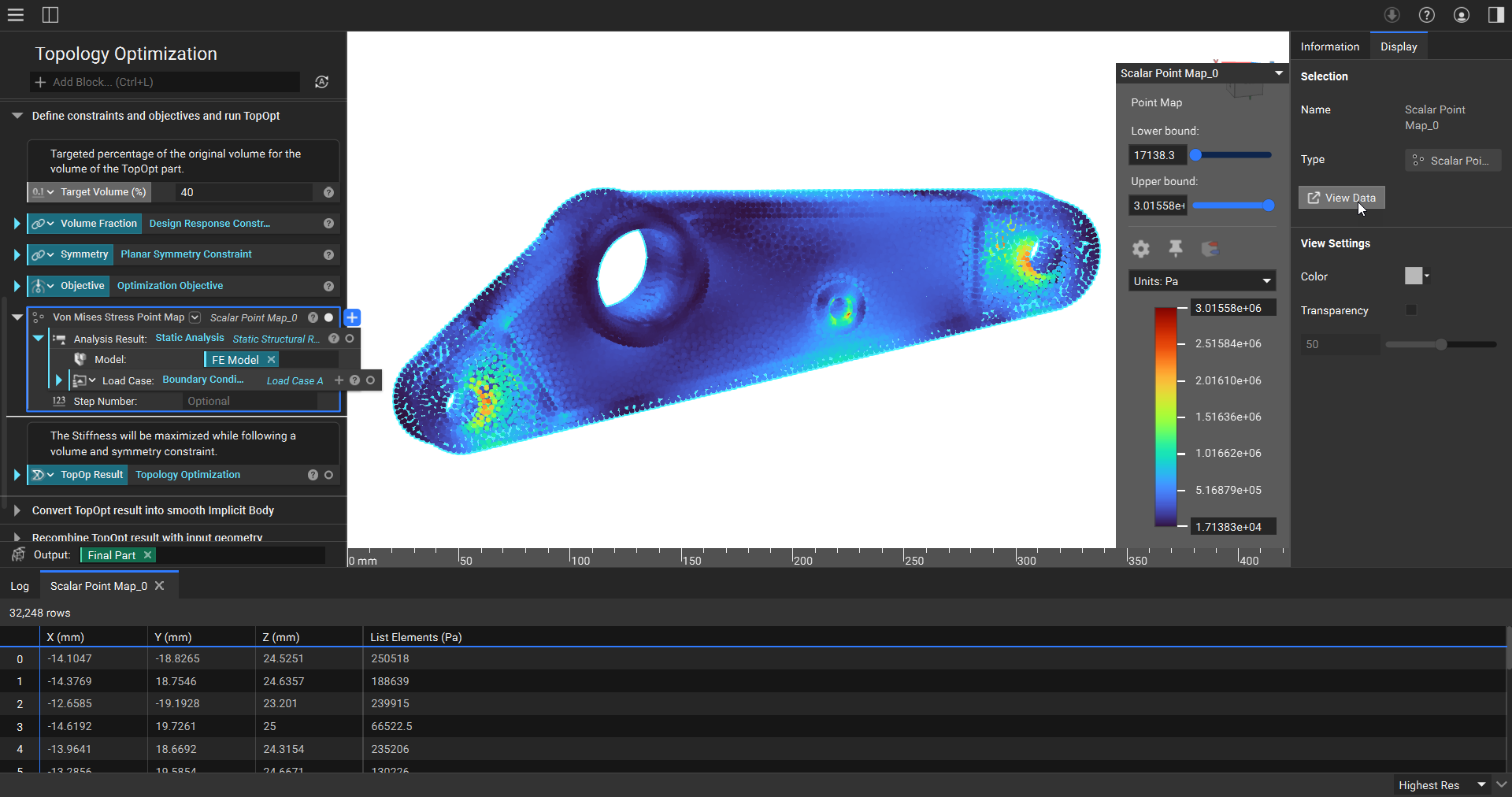Expand the Objective block

[x=17, y=286]
